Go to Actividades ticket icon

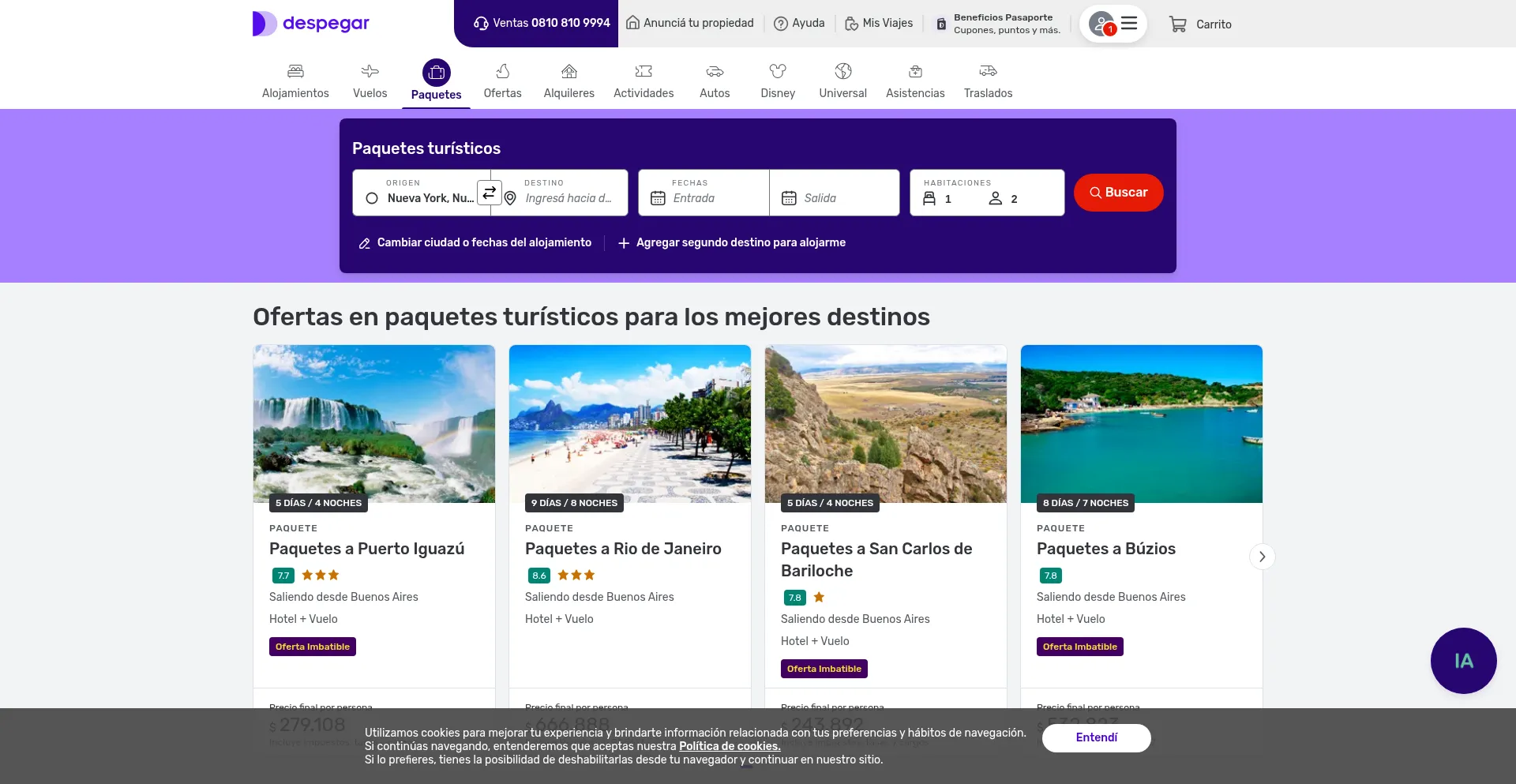click(x=644, y=72)
